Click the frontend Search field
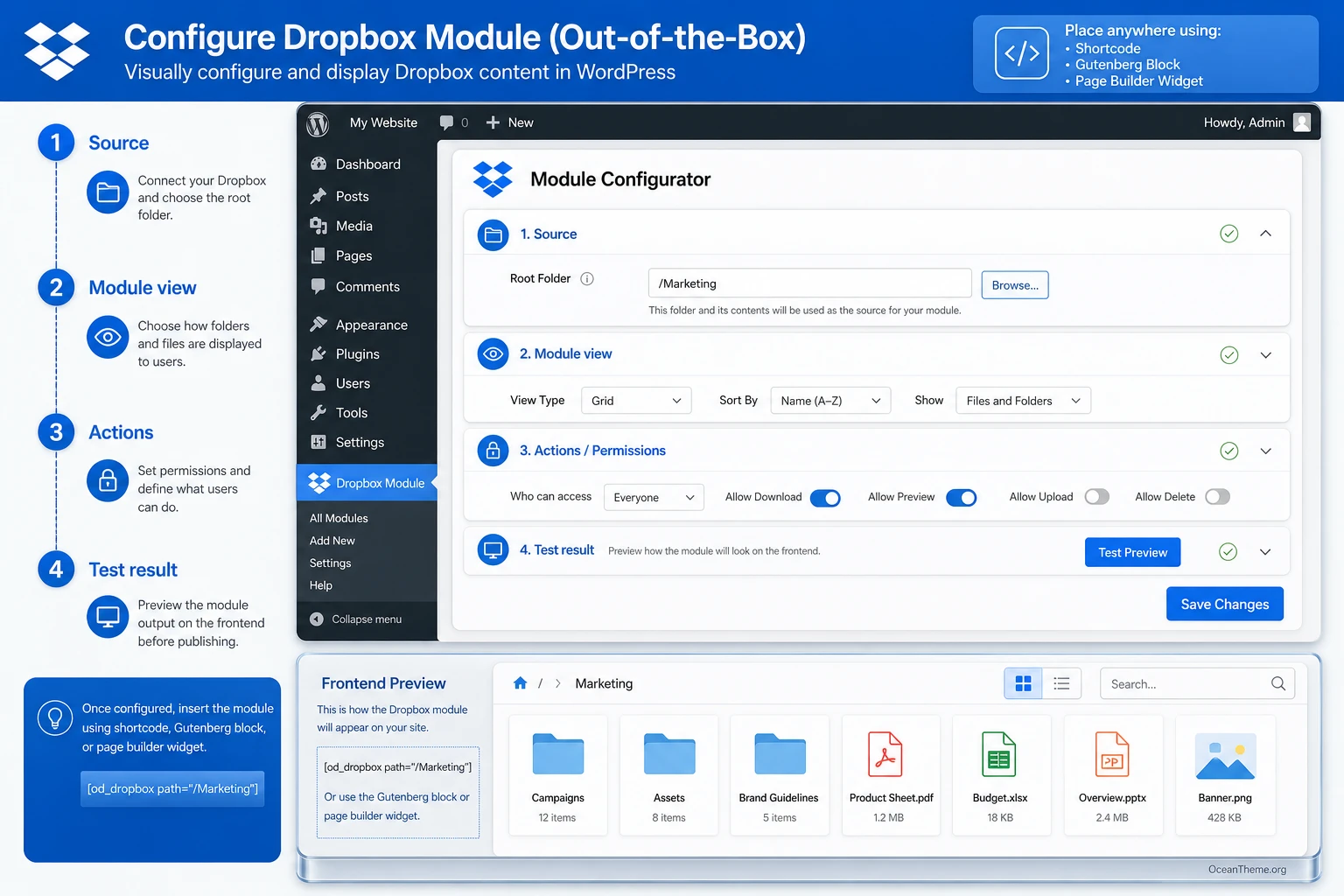 click(x=1197, y=683)
